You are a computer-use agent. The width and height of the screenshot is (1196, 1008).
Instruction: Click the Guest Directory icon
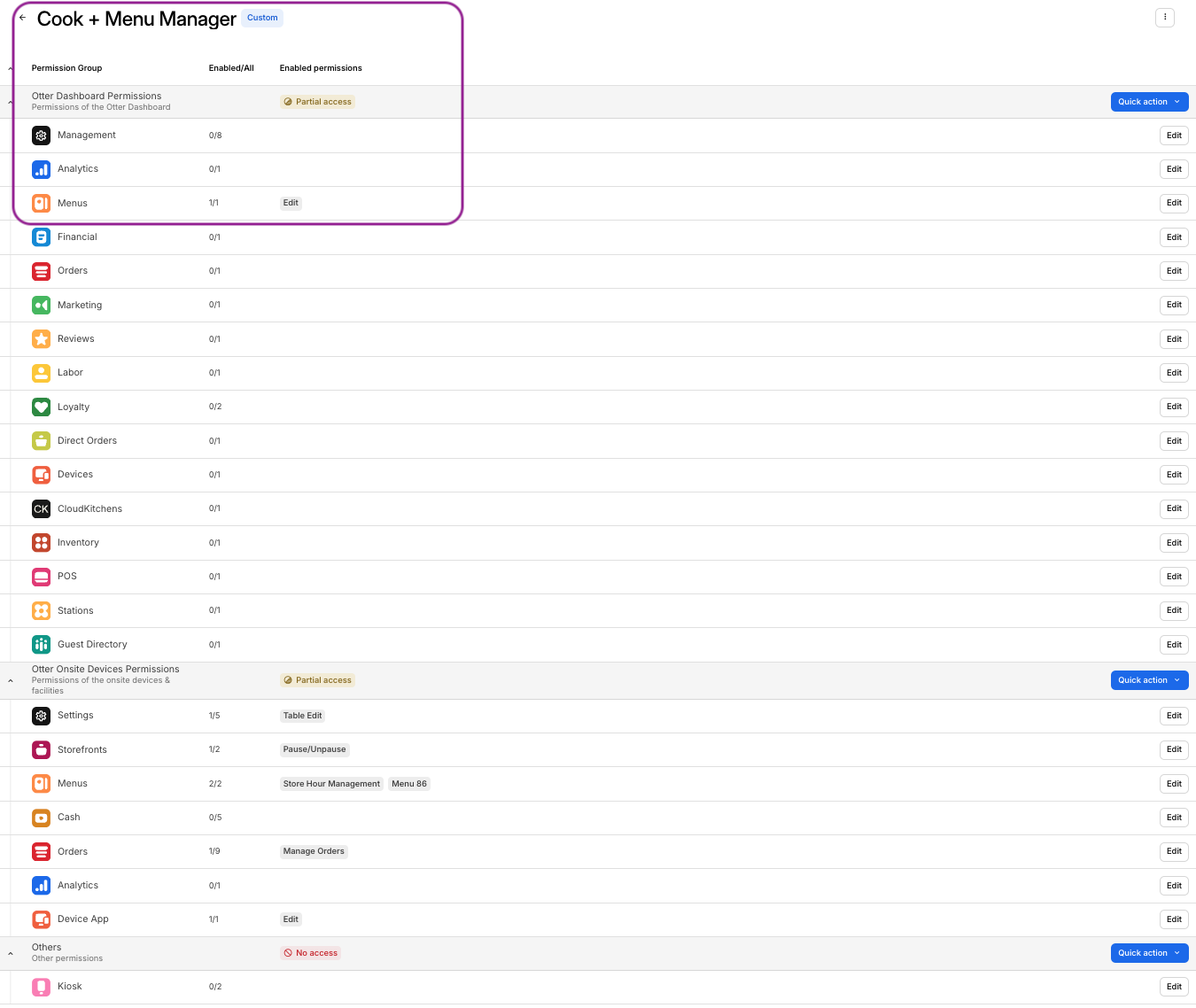tap(41, 645)
